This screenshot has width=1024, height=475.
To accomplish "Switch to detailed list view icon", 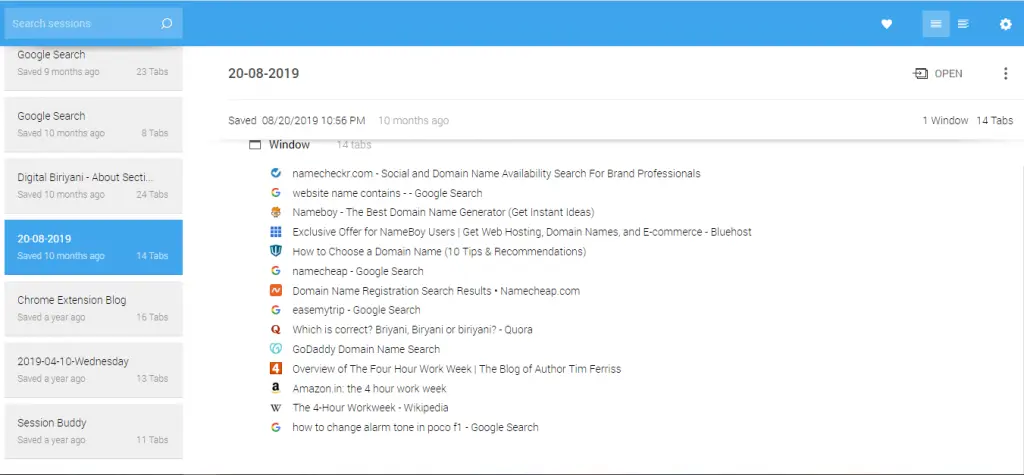I will point(963,24).
